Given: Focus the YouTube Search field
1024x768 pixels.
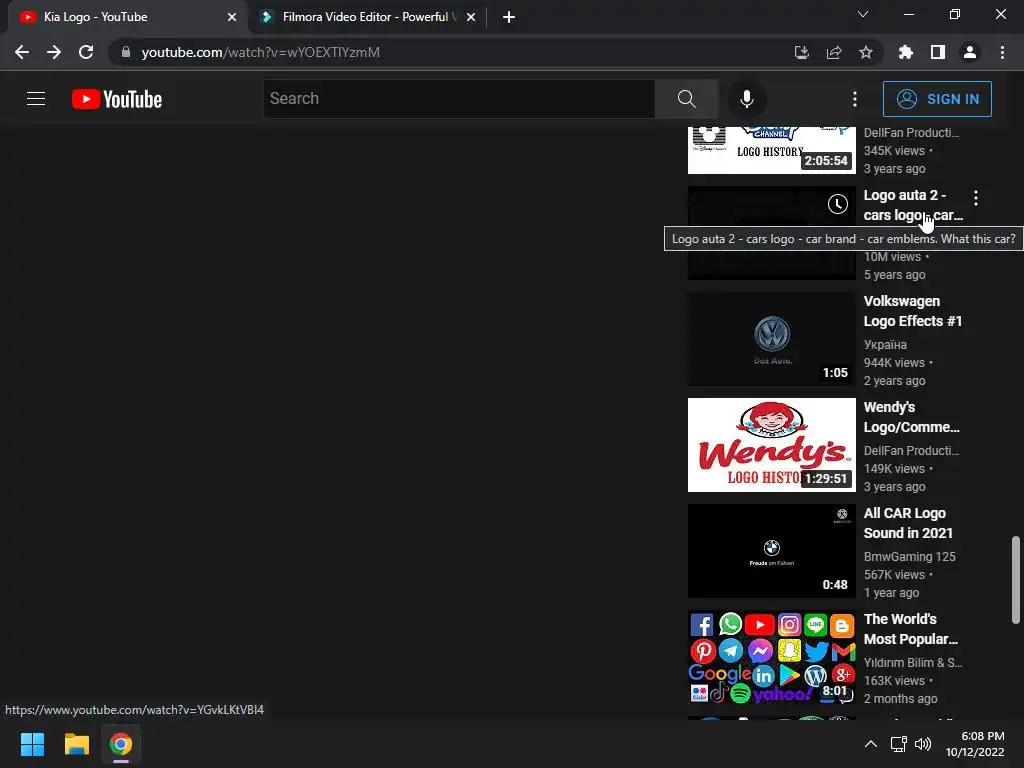Looking at the screenshot, I should (x=459, y=99).
